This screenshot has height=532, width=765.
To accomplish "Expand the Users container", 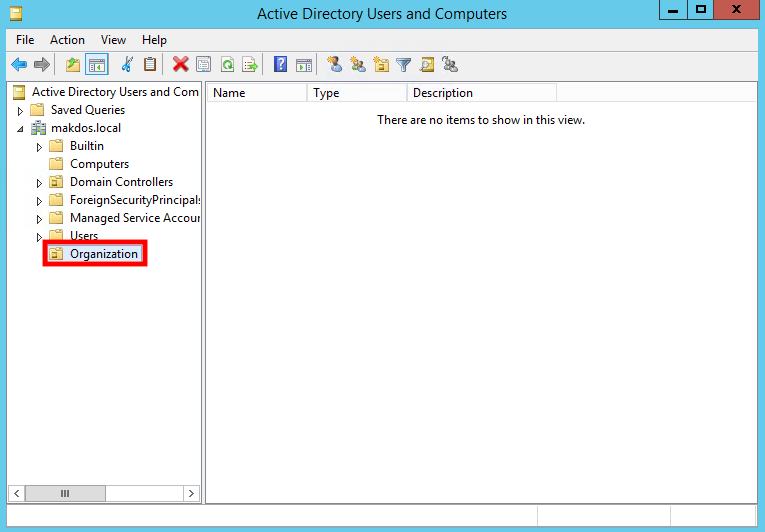I will (39, 237).
